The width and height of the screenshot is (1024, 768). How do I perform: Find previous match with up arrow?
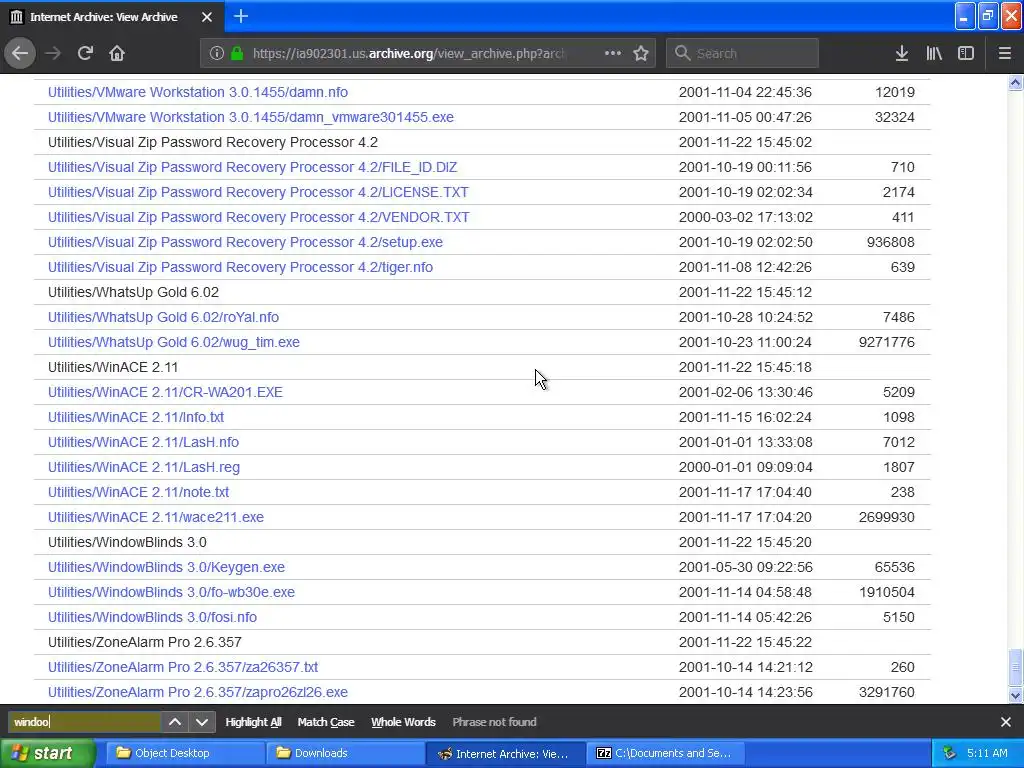pyautogui.click(x=175, y=722)
